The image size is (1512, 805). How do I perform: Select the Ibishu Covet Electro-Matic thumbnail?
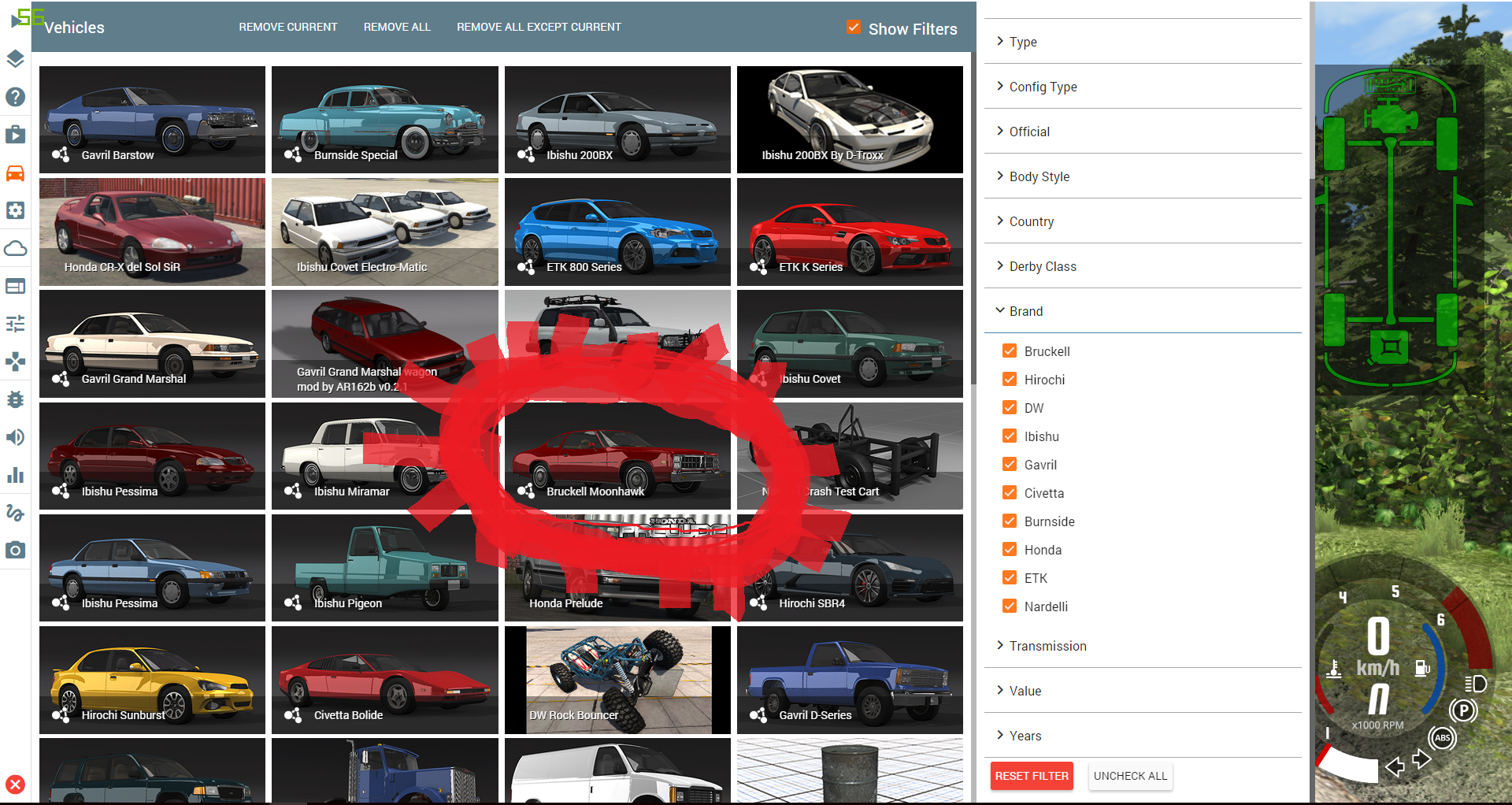pos(384,232)
